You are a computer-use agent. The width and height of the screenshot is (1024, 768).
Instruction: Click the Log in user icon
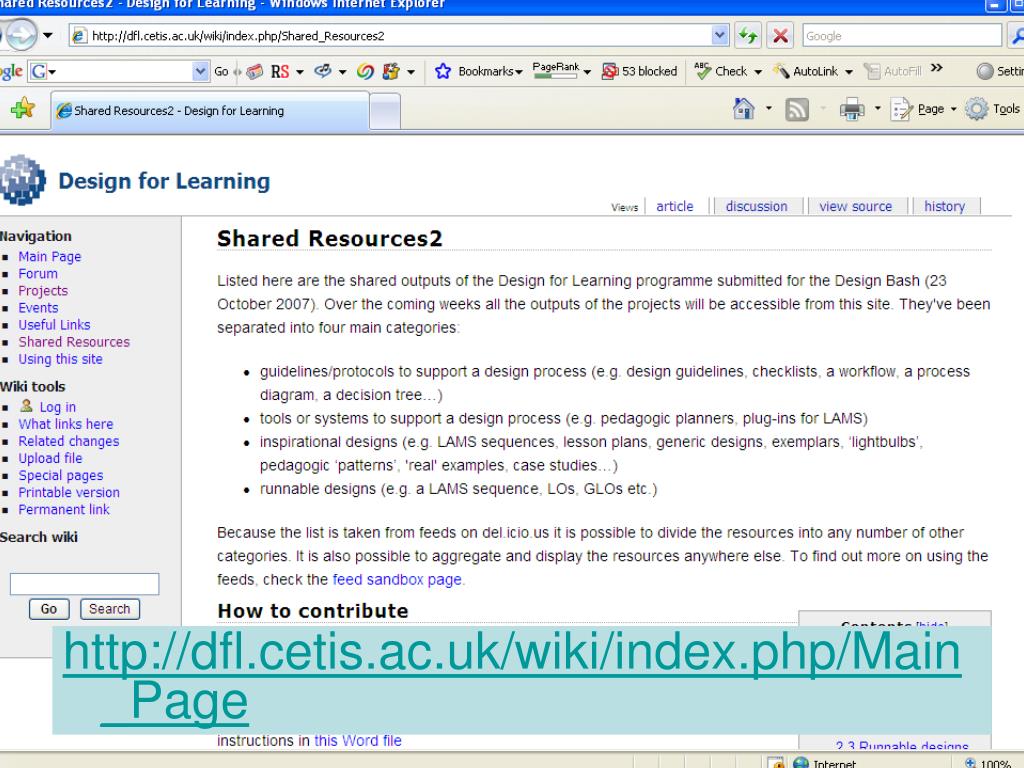point(26,406)
